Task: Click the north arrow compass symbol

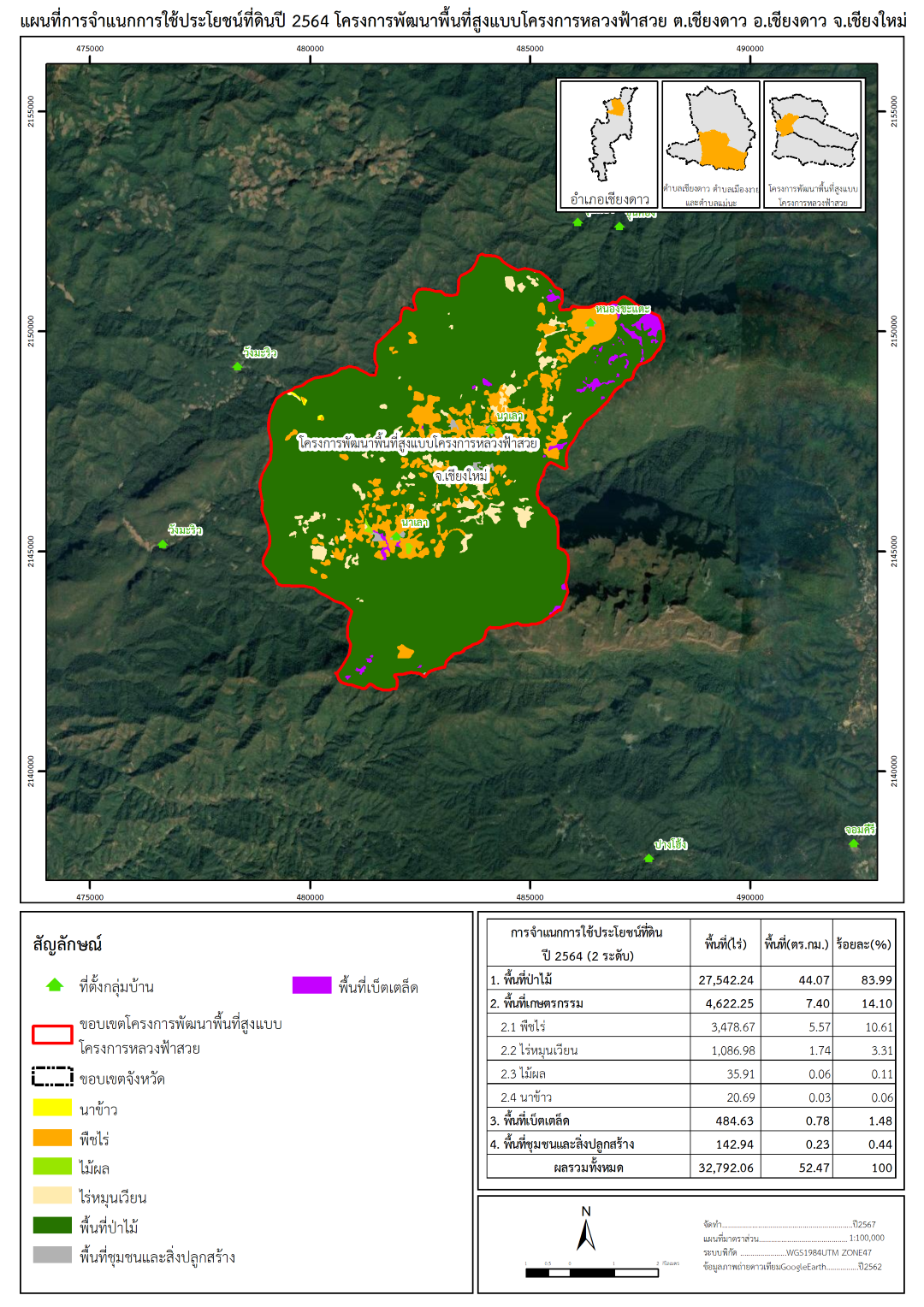Action: coord(586,1229)
